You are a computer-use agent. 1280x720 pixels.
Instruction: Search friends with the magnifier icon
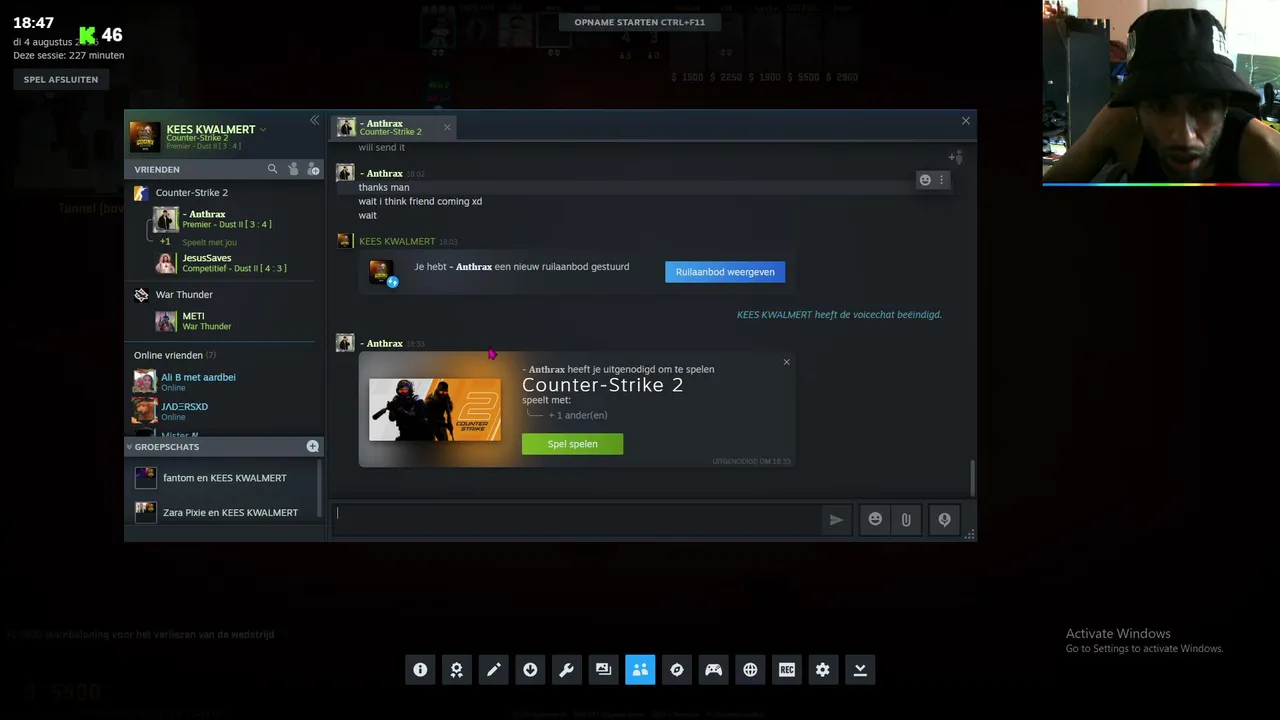pyautogui.click(x=272, y=169)
